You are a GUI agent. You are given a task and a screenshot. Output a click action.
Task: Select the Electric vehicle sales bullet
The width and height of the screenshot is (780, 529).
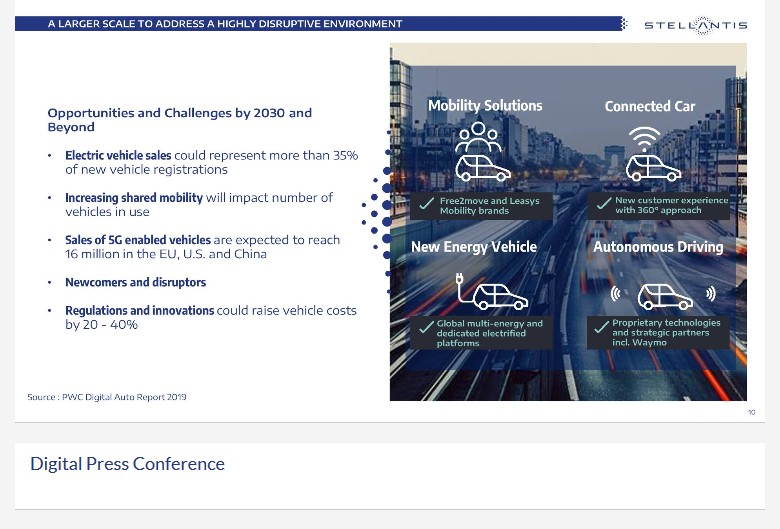(x=211, y=162)
